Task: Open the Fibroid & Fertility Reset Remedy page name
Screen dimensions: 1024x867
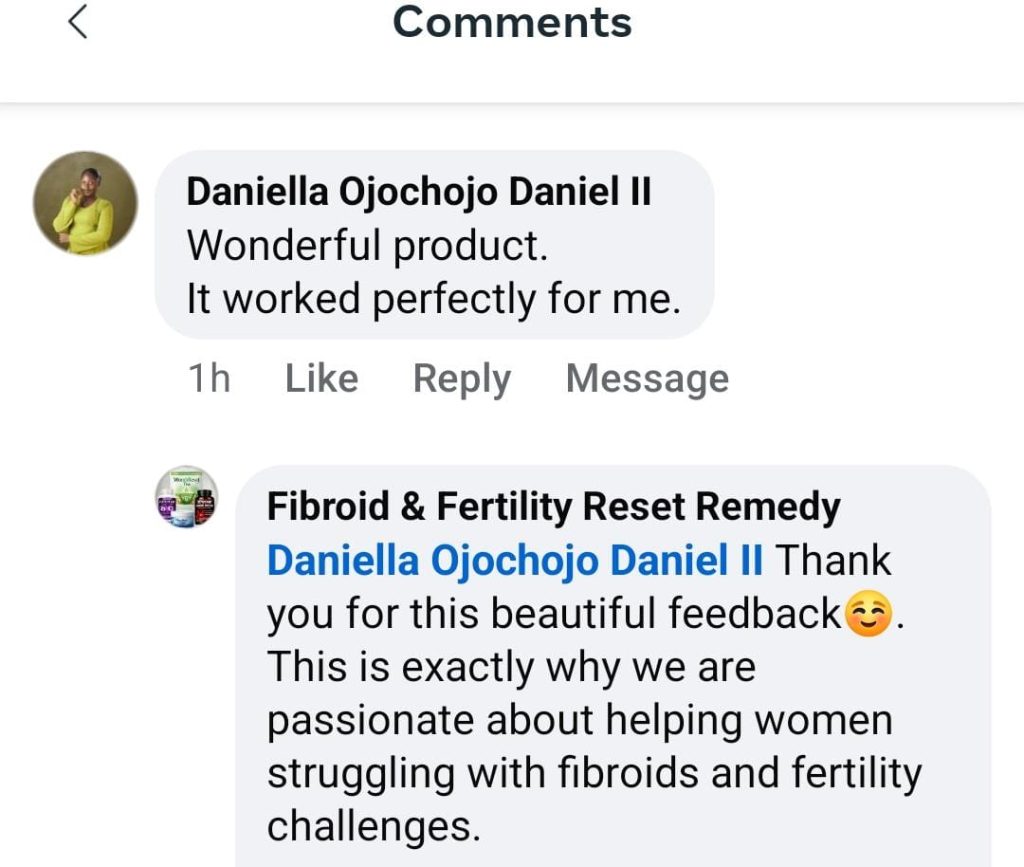Action: (553, 507)
